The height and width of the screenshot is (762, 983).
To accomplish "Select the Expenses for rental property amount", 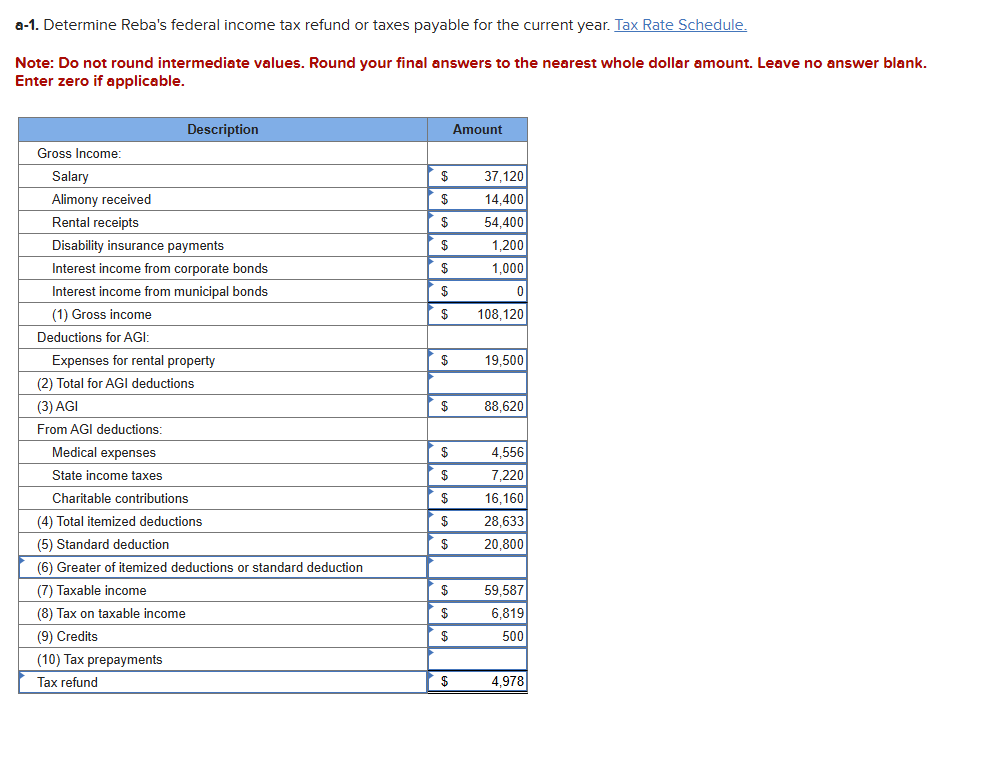I will tap(477, 361).
